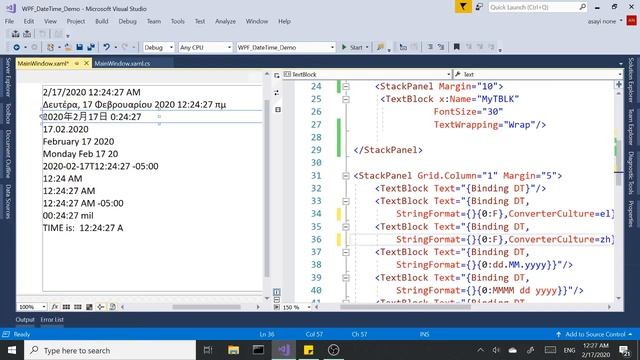Click the Save icon in toolbar
This screenshot has width=640, height=360.
[80, 47]
